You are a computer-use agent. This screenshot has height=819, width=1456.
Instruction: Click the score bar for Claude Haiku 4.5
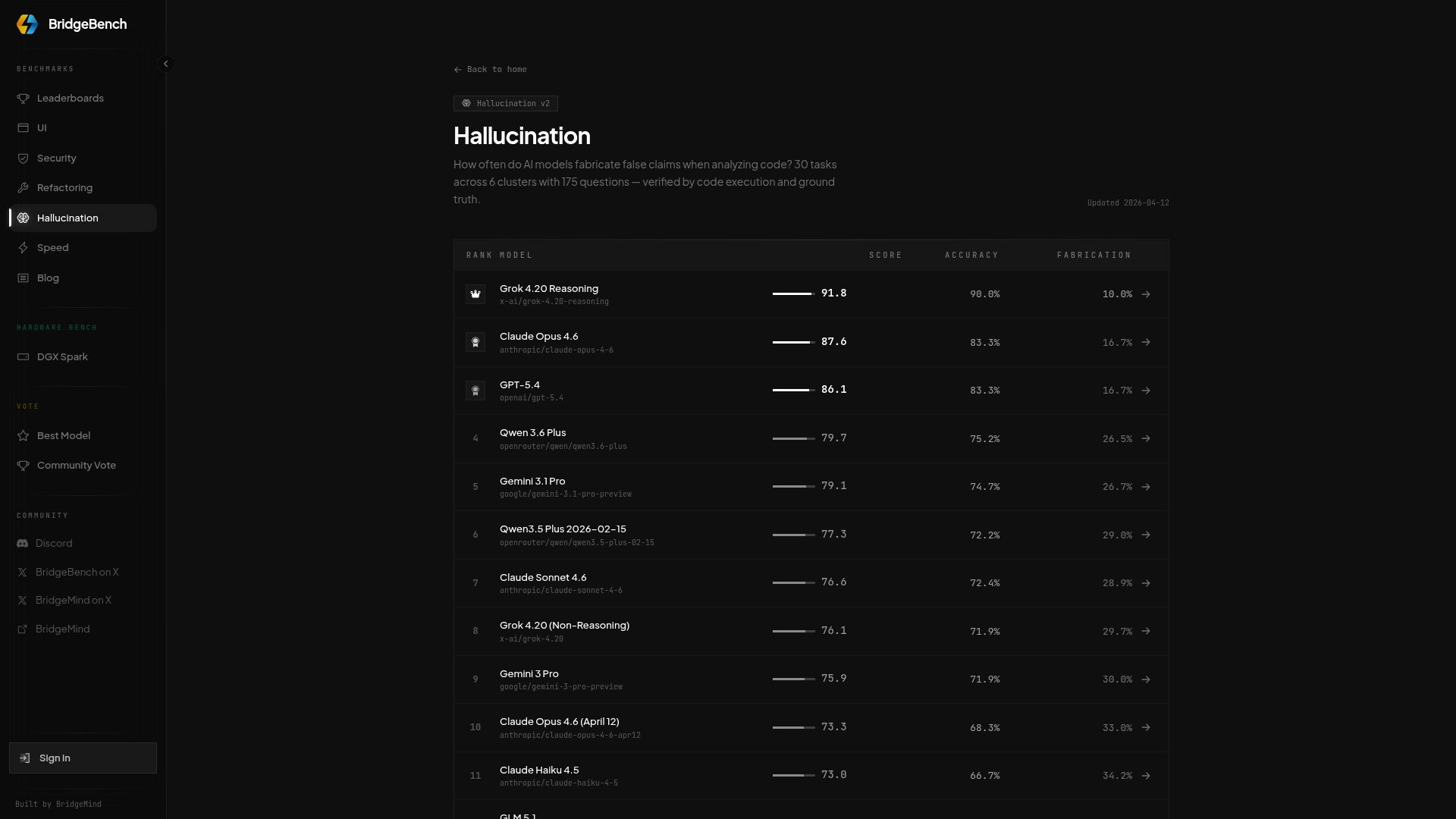tap(794, 775)
